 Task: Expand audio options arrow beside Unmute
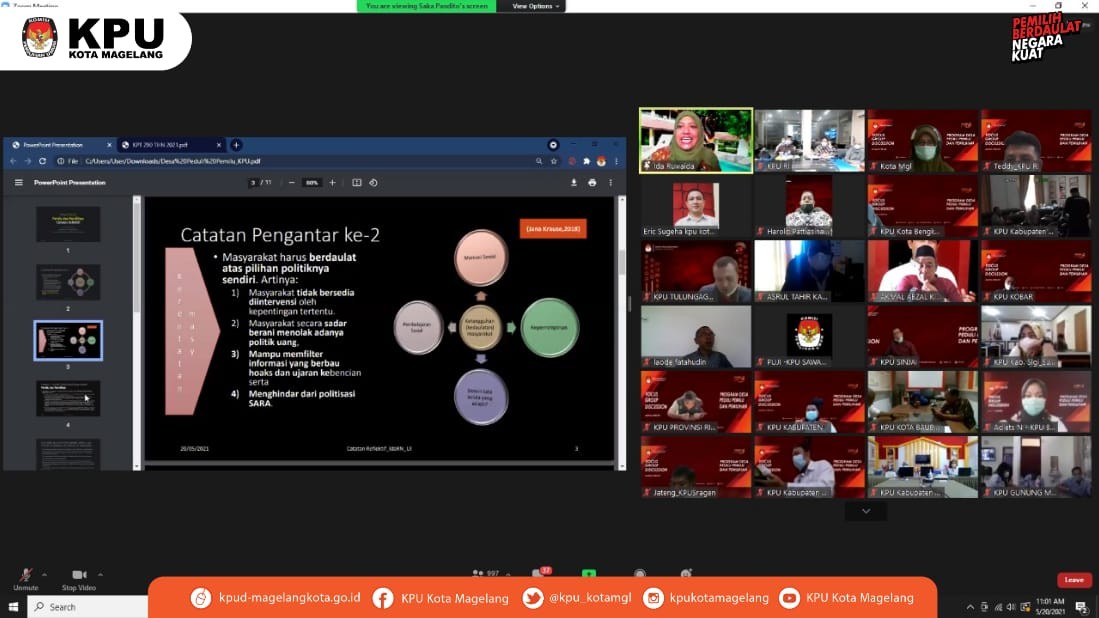[x=46, y=574]
